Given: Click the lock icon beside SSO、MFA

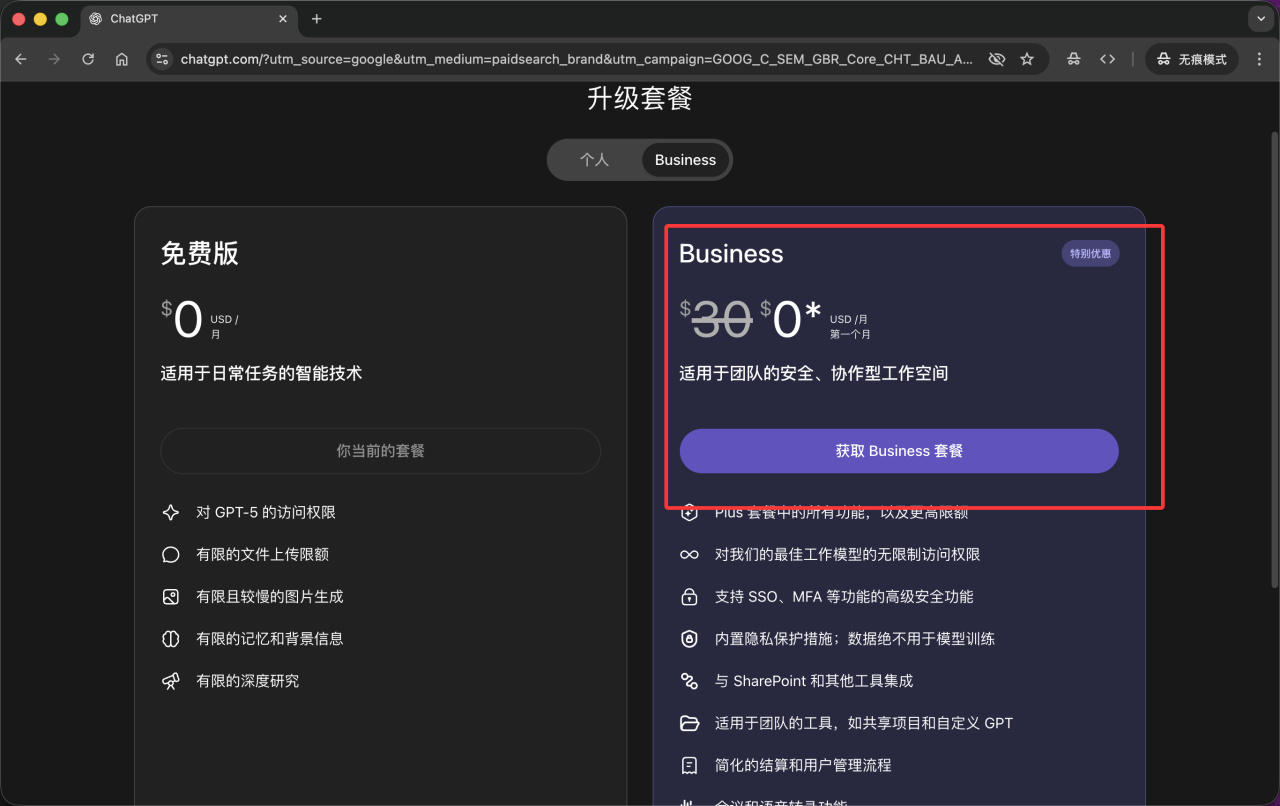Looking at the screenshot, I should click(689, 597).
